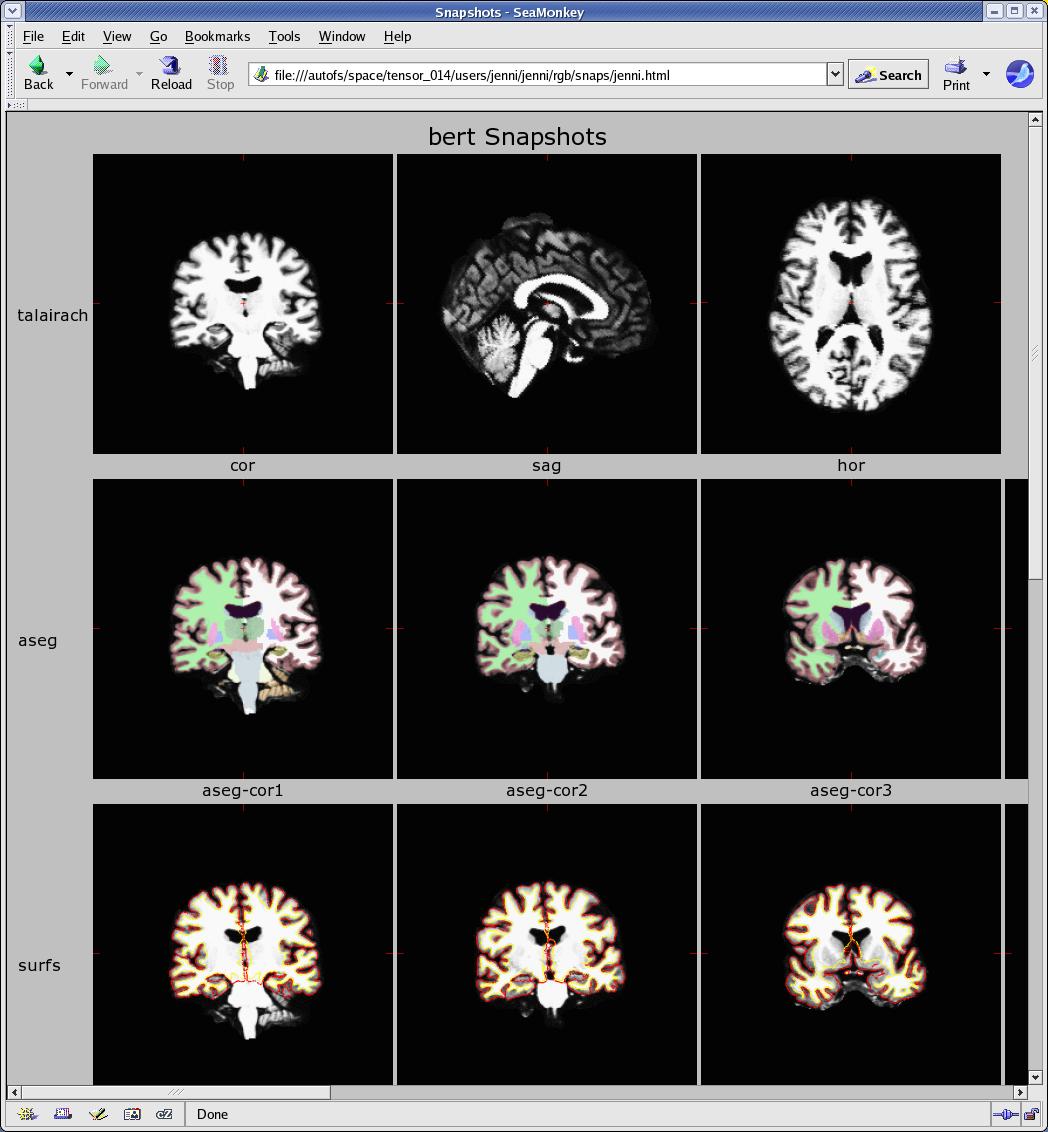Click the security padlock status icon
This screenshot has height=1132, width=1048.
1031,1114
